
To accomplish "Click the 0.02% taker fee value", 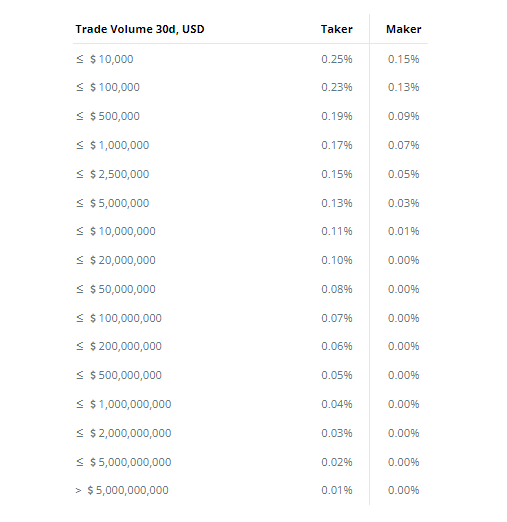I will pyautogui.click(x=337, y=462).
